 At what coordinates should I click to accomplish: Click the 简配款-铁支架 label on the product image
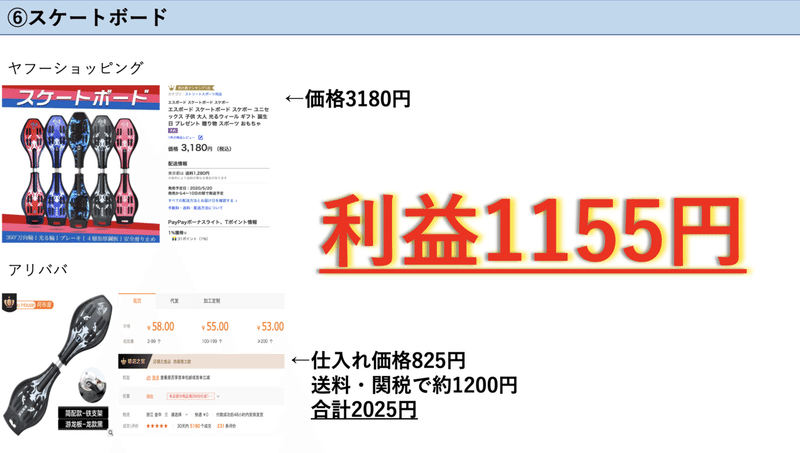84,413
